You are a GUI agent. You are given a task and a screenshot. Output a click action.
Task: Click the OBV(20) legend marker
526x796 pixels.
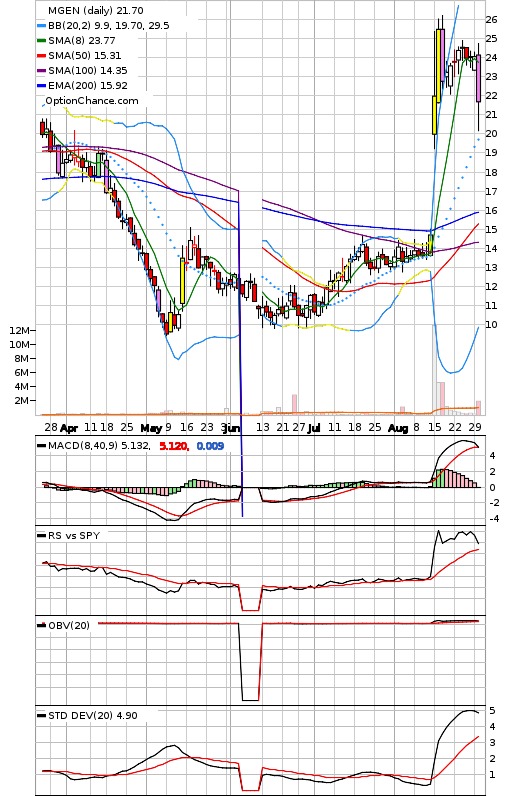point(42,625)
